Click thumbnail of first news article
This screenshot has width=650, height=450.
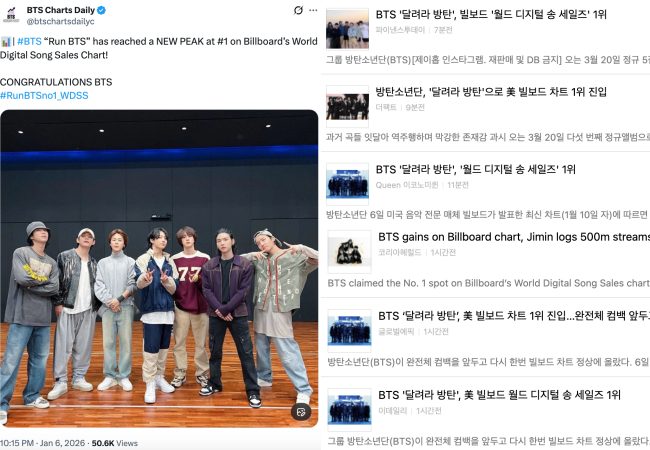pos(347,29)
